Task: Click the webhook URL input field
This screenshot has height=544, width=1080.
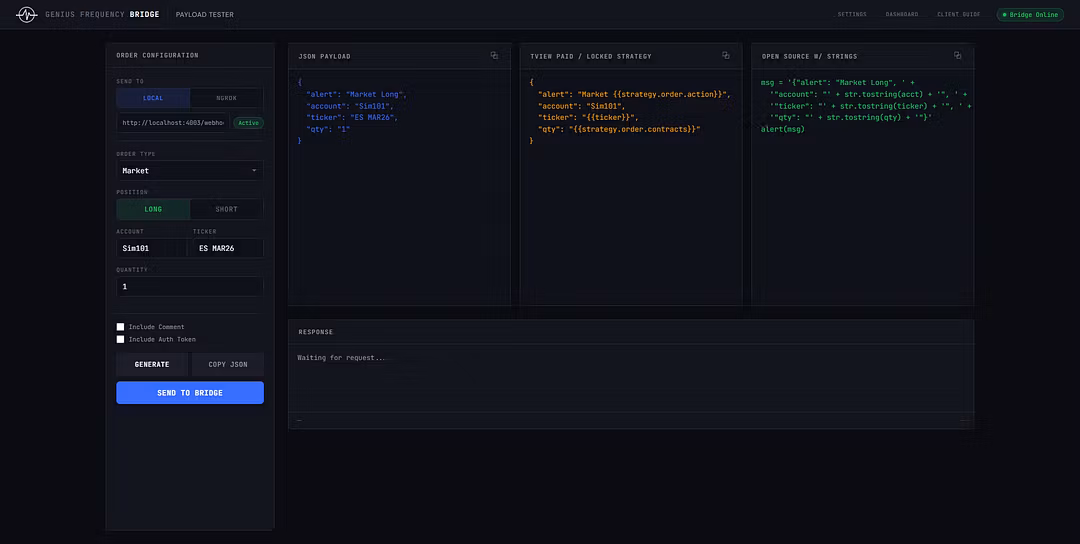Action: click(x=173, y=123)
